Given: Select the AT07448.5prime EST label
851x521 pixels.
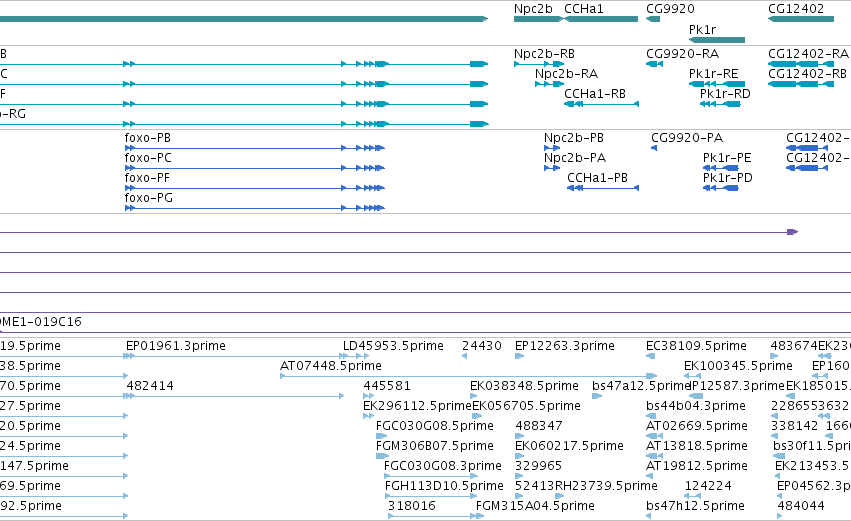Looking at the screenshot, I should click(x=331, y=366).
